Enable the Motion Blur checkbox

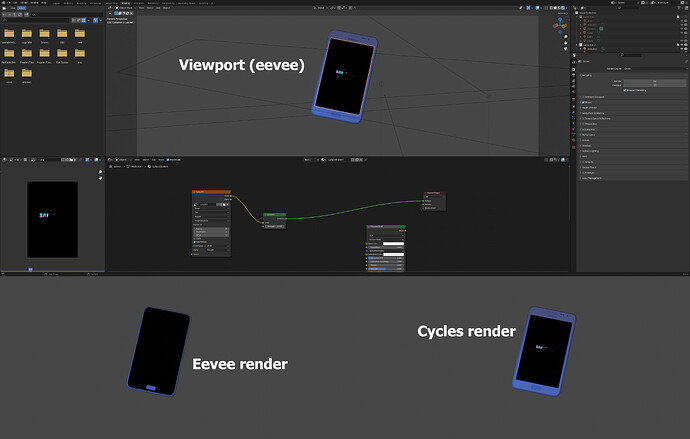click(x=583, y=124)
